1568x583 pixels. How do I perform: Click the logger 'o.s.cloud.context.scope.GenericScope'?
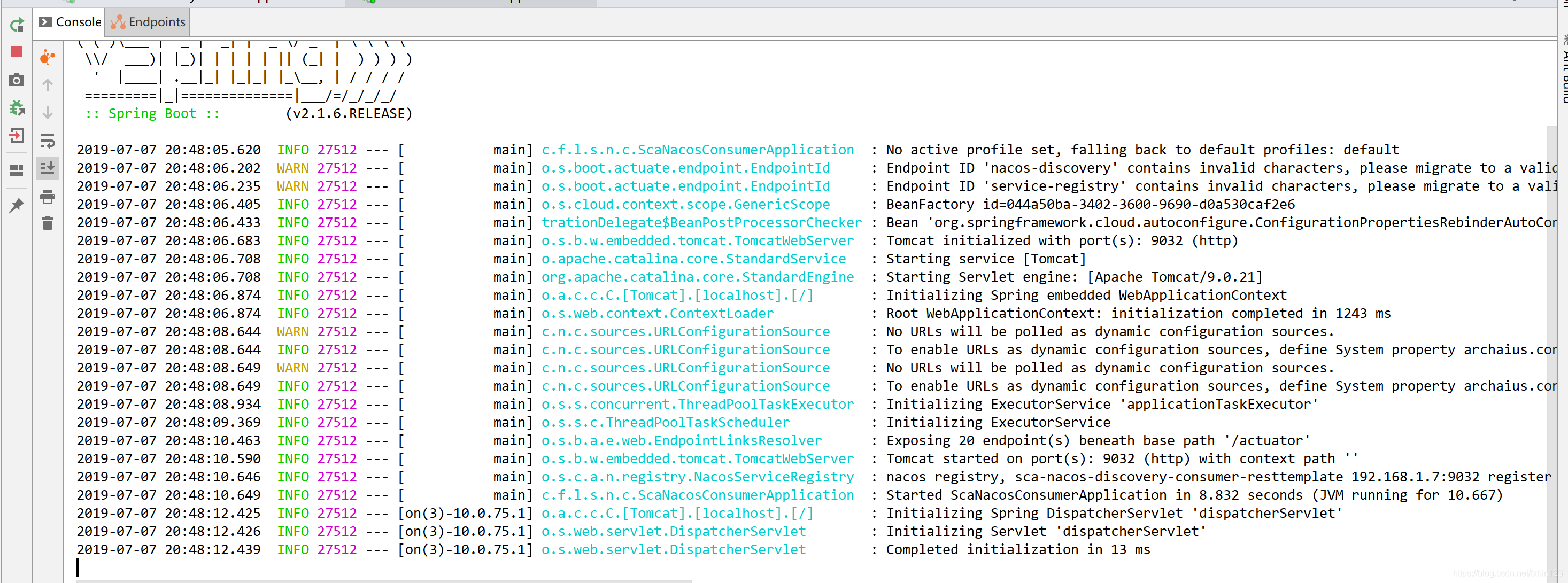(685, 205)
